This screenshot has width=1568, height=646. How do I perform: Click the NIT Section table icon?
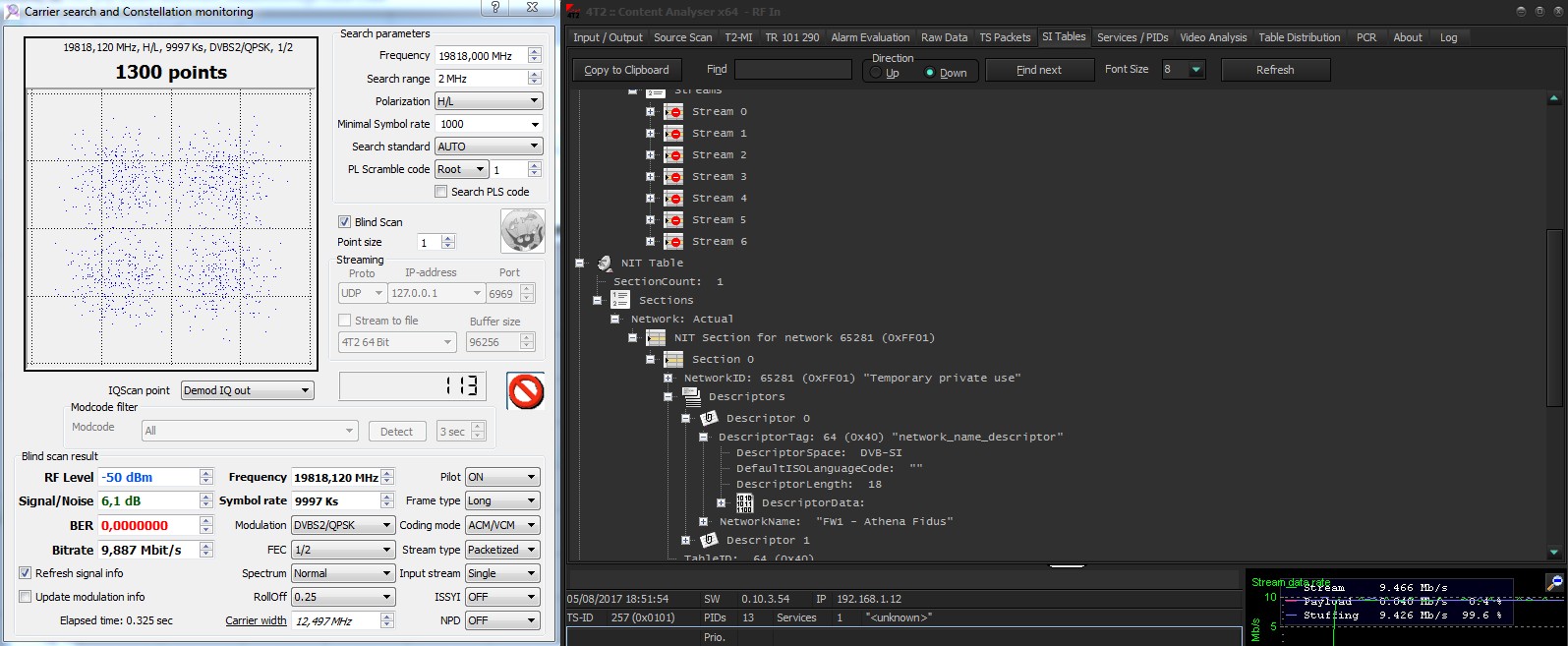(656, 338)
